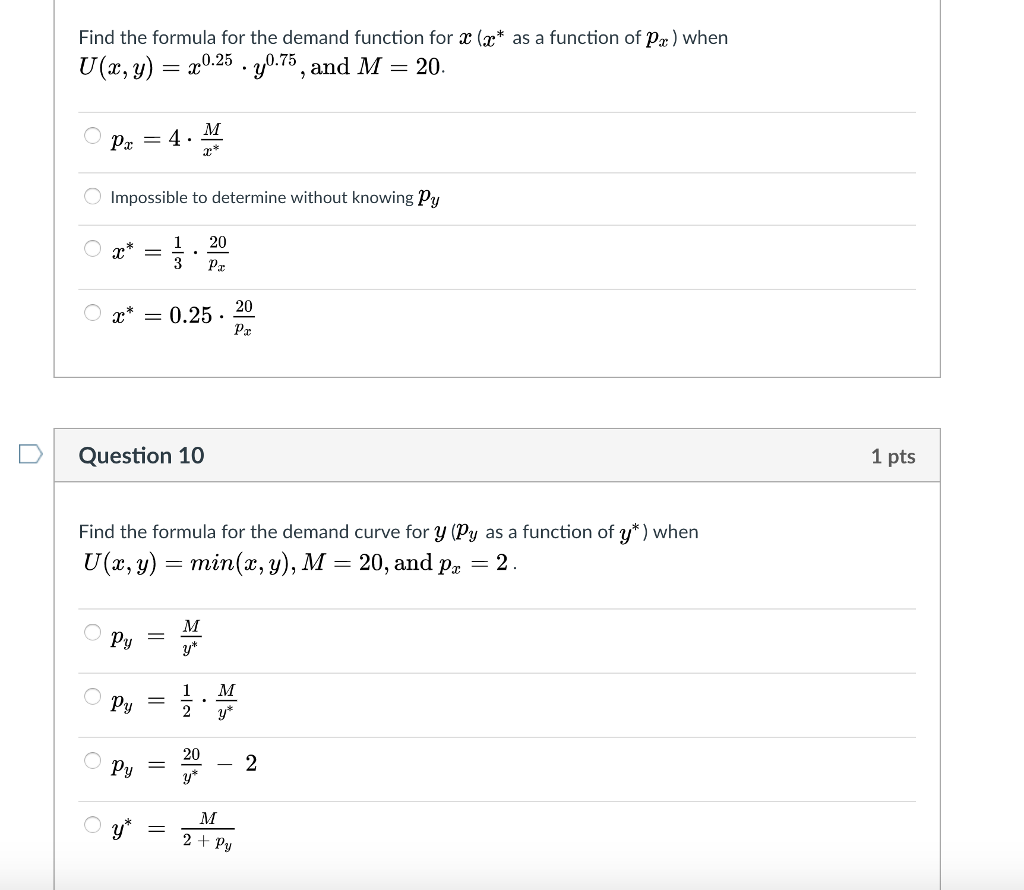Select answer py = 1/2 · M/y*

[x=91, y=697]
